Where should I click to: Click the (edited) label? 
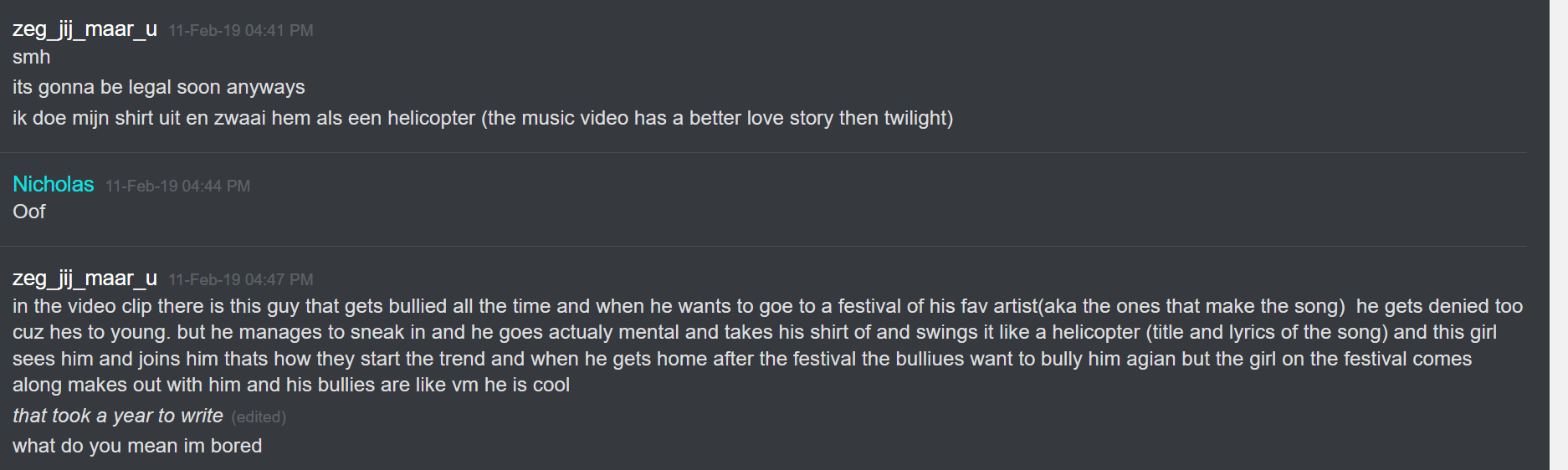click(x=259, y=416)
